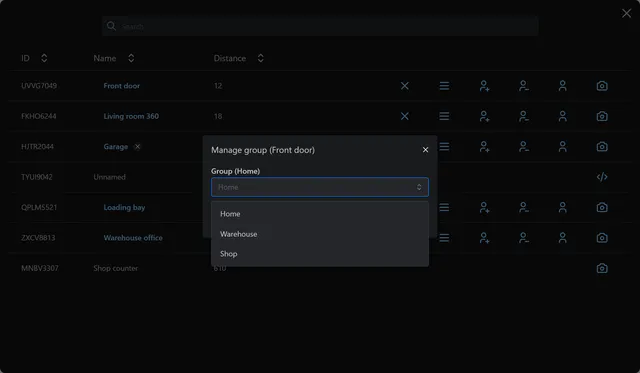Open the Garage camera link
Viewport: 640px width, 373px height.
[116, 147]
